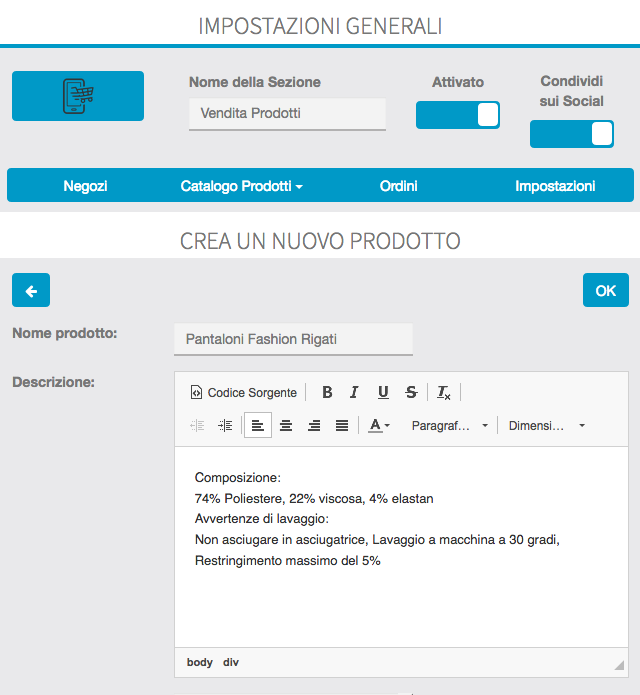Click the Bold formatting icon
640x695 pixels.
tap(327, 393)
